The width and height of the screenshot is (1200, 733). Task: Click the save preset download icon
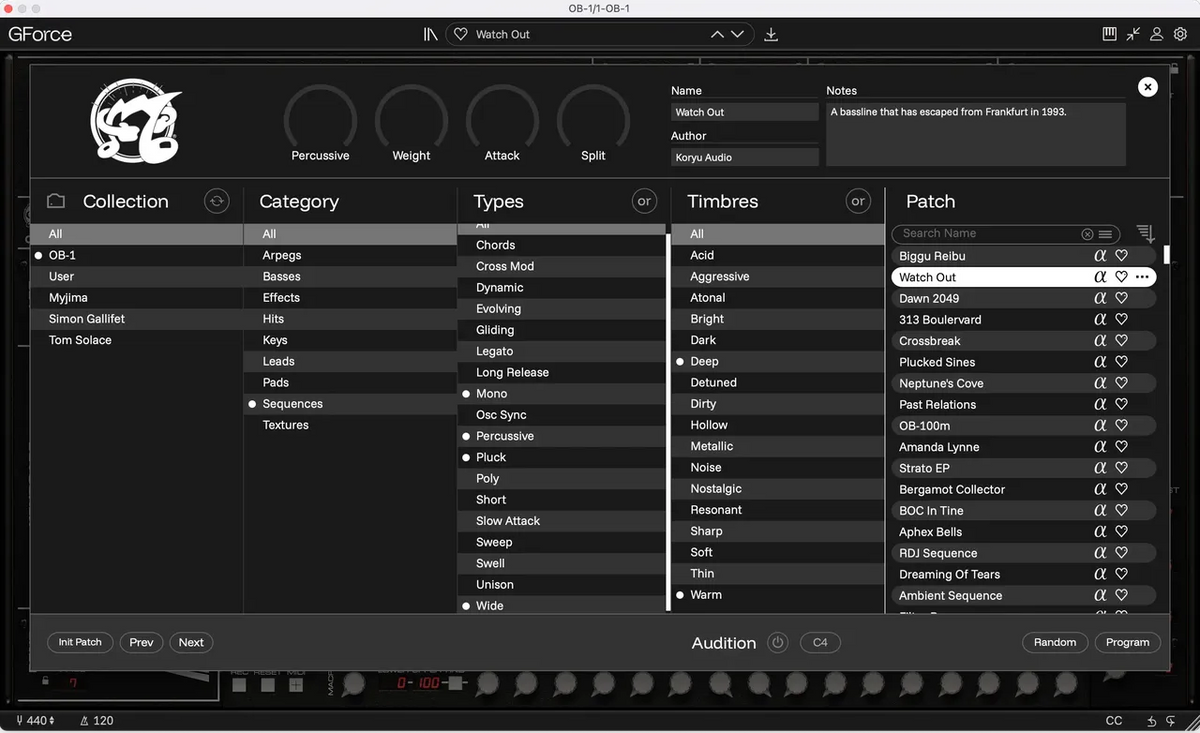coord(771,34)
